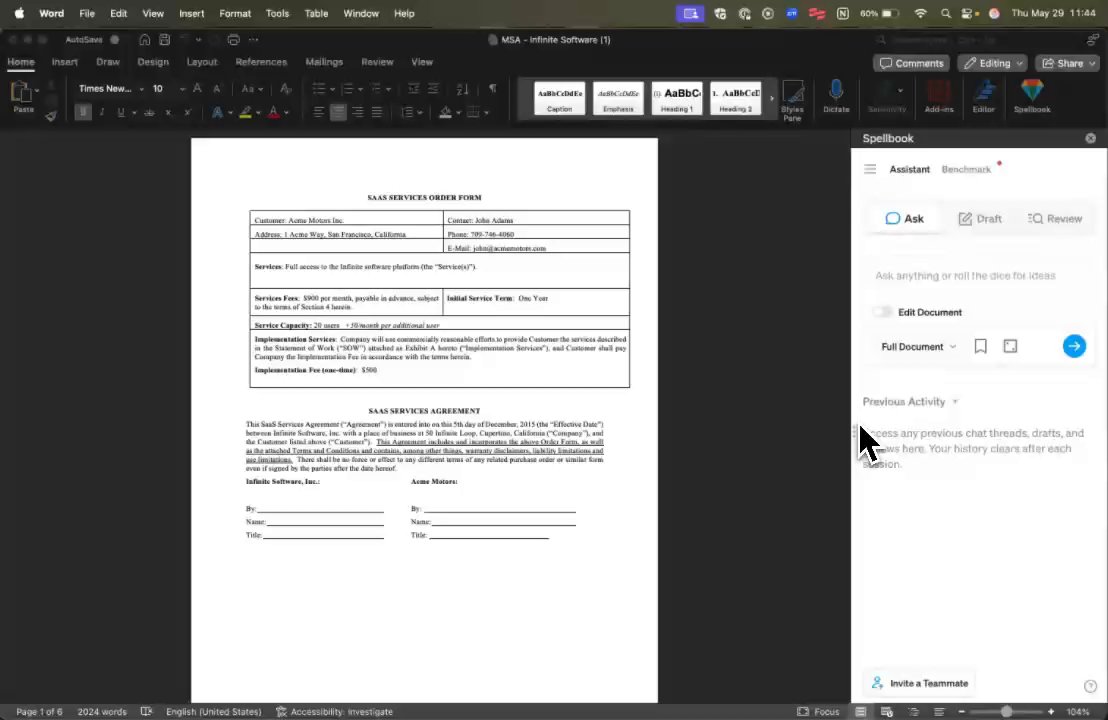
Task: Apply the yellow text highlight color
Action: [x=245, y=112]
